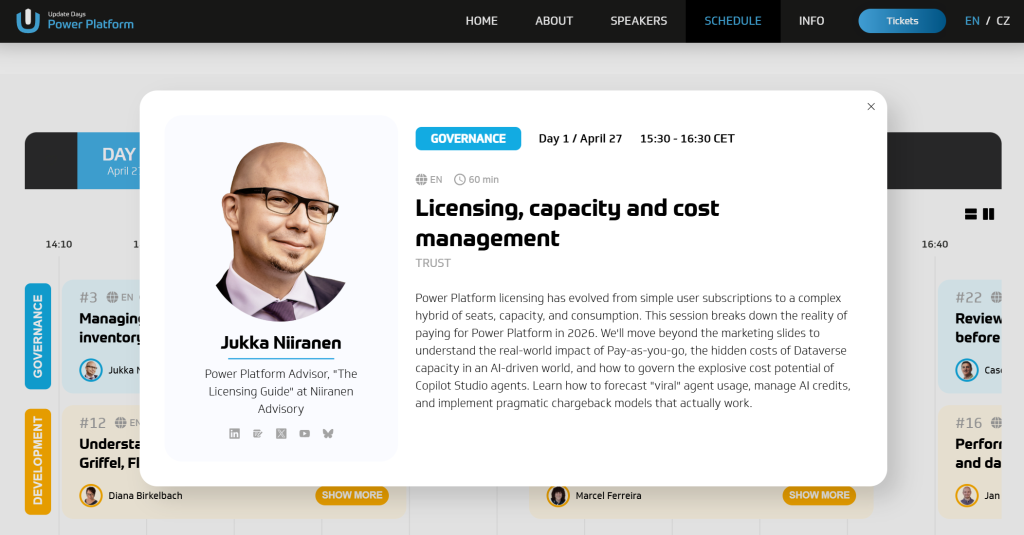Open session #16 card on the right
1024x535 pixels.
[969, 462]
